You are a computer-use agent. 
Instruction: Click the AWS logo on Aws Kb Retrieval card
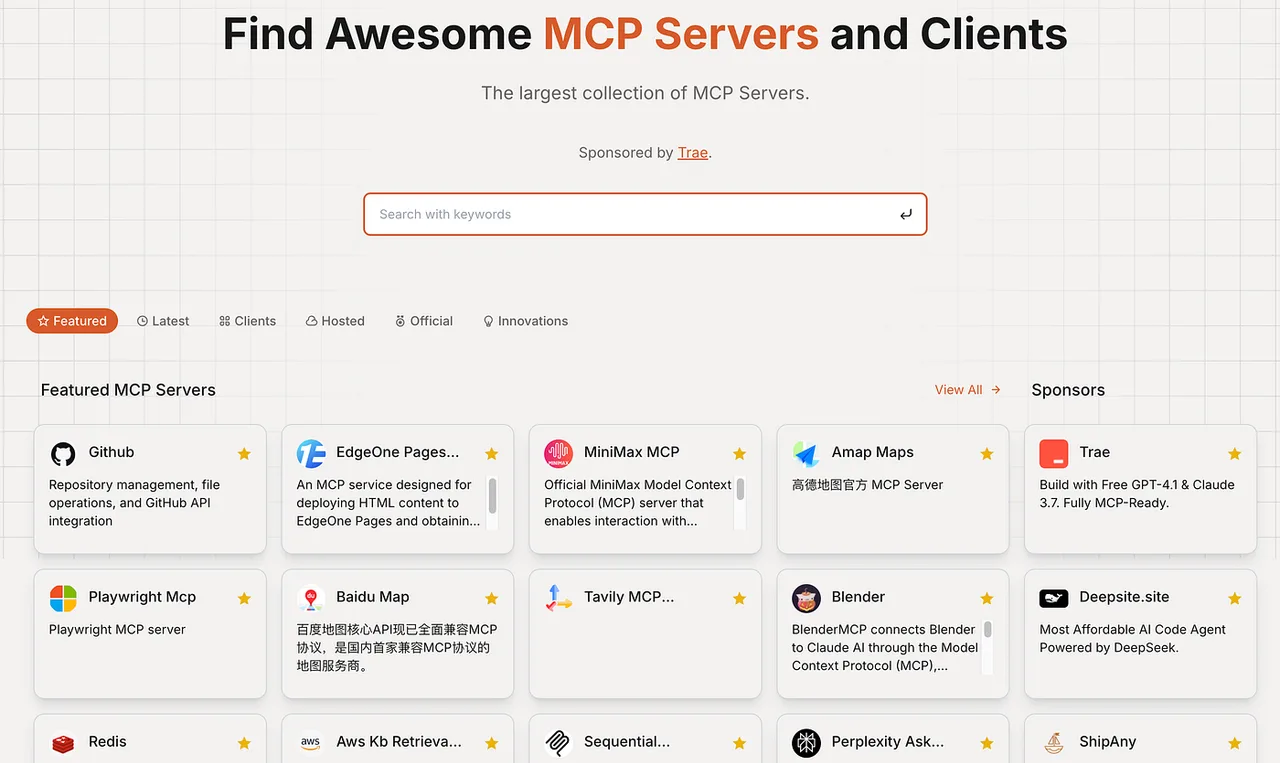311,743
